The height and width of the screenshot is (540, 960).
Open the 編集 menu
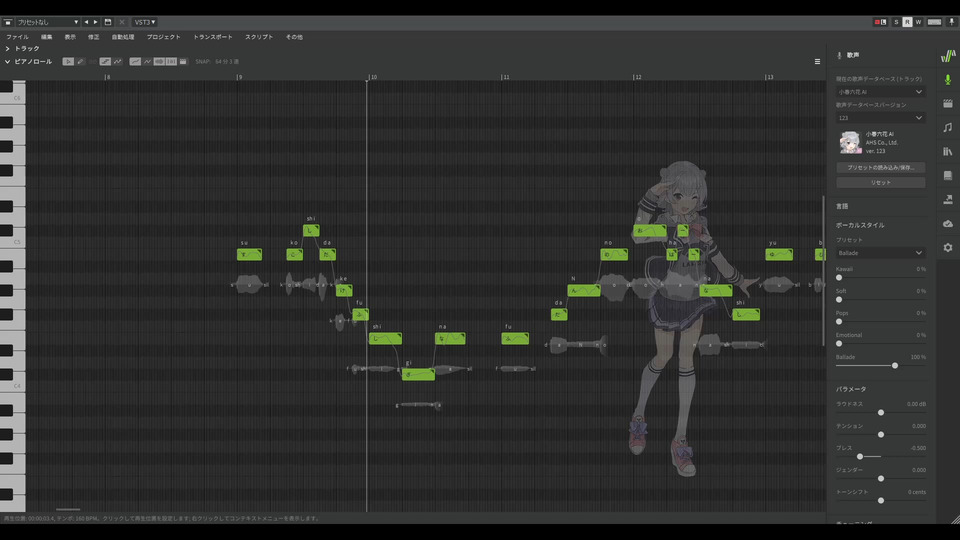[47, 37]
